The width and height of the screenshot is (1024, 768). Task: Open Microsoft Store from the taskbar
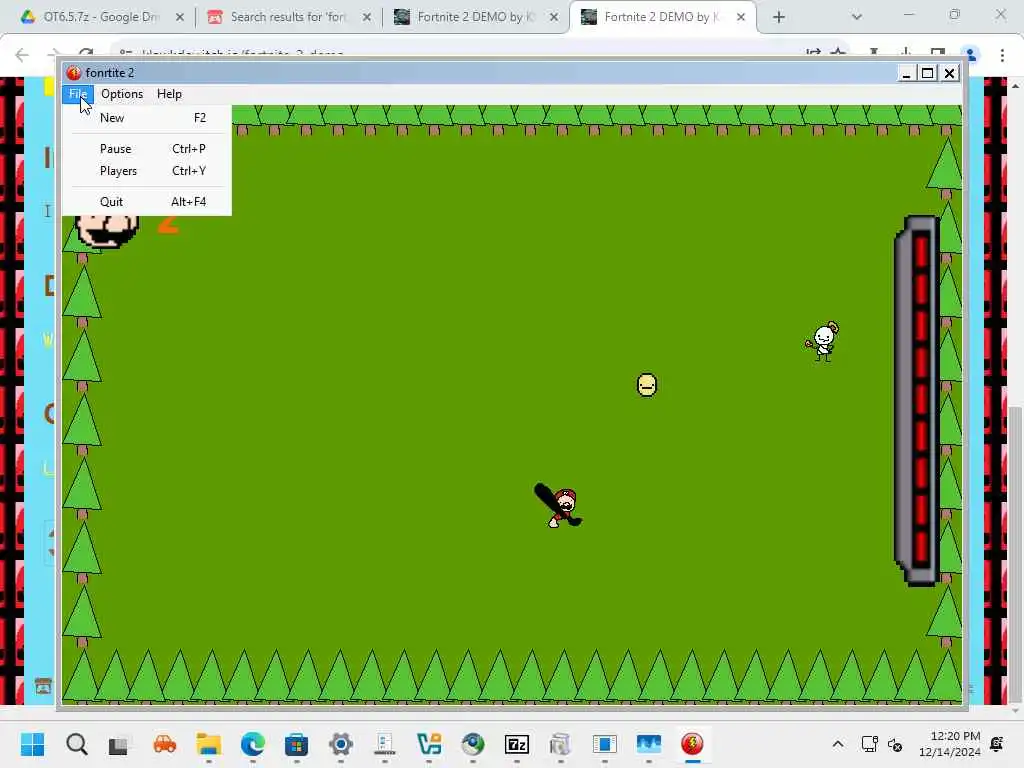pyautogui.click(x=296, y=744)
